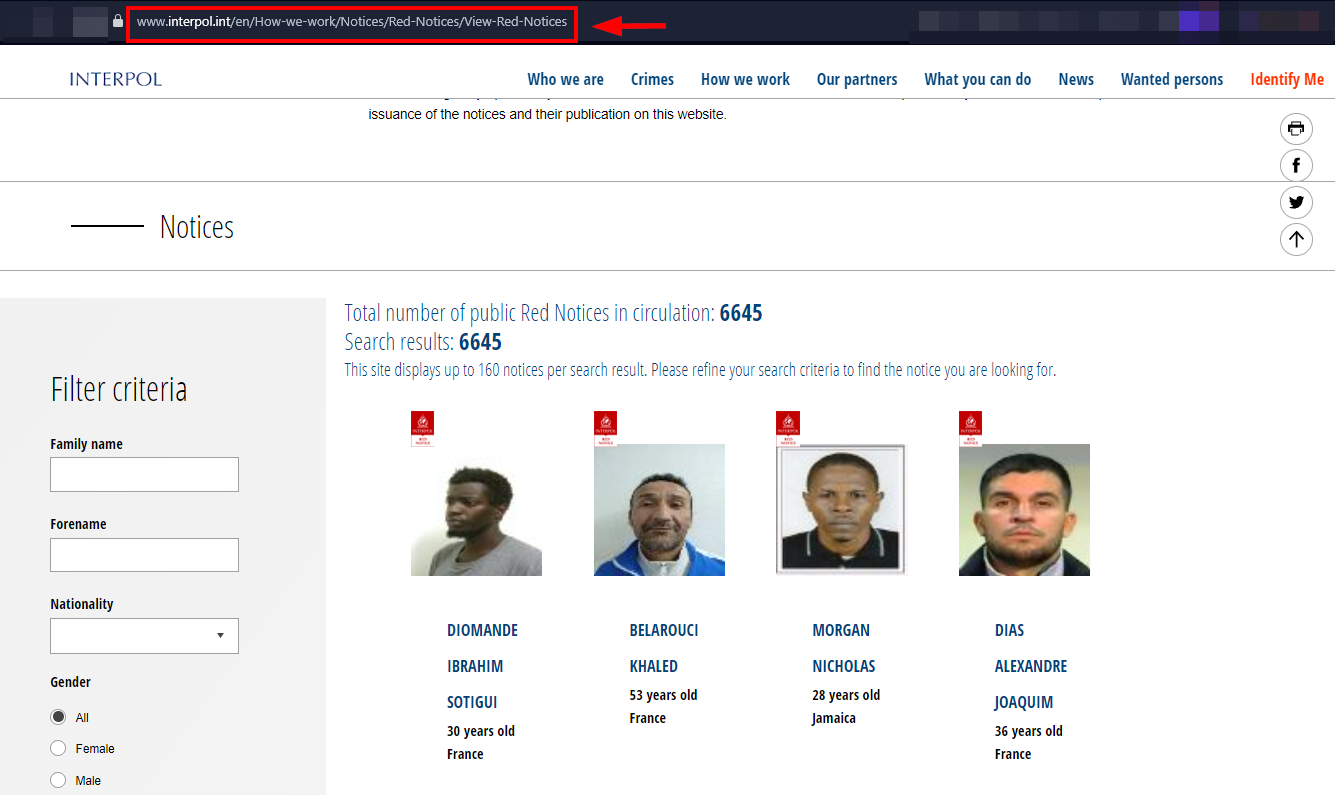Click the Forename input field

click(x=144, y=555)
